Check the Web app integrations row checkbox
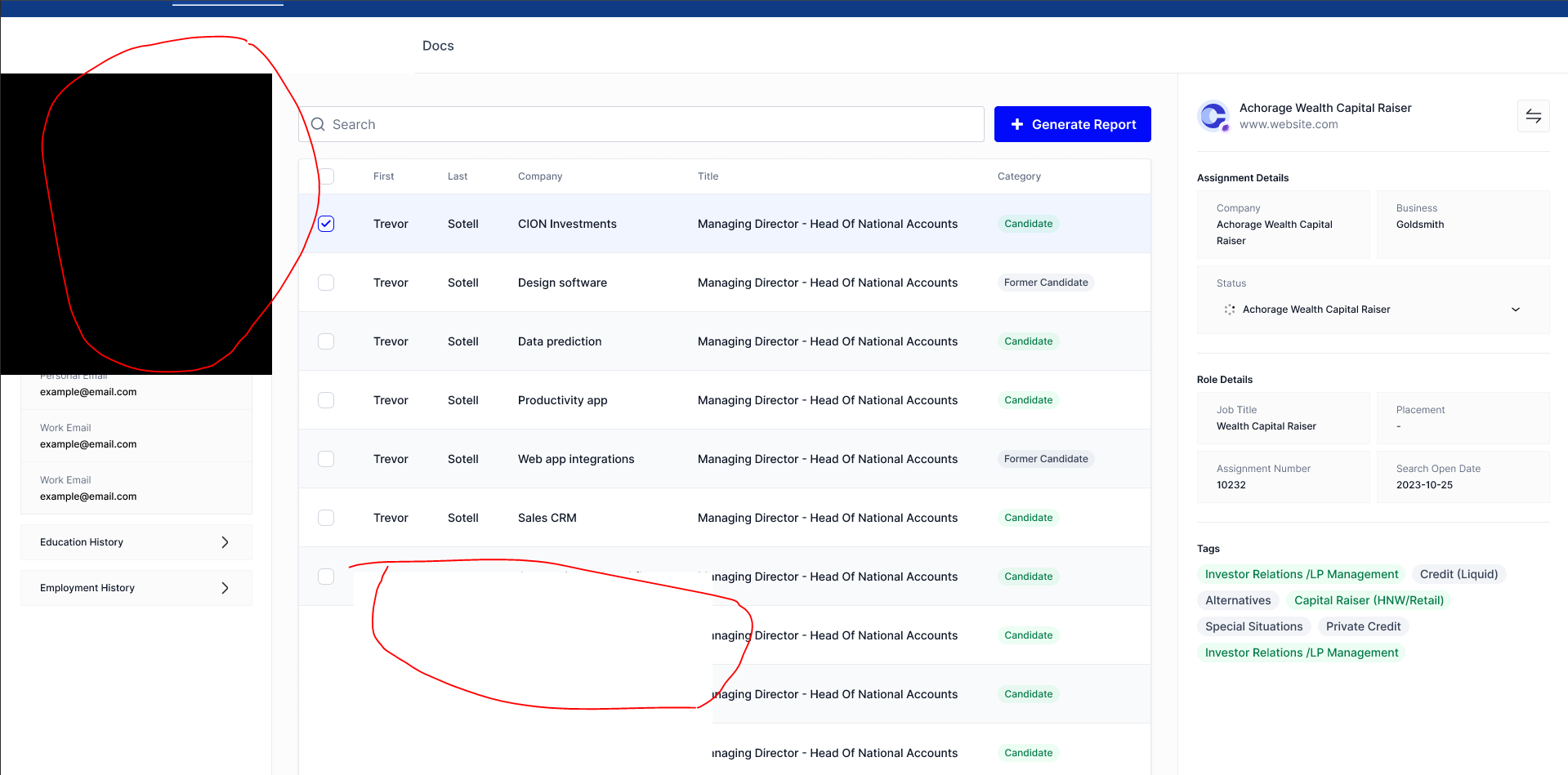Viewport: 1568px width, 775px height. point(326,459)
